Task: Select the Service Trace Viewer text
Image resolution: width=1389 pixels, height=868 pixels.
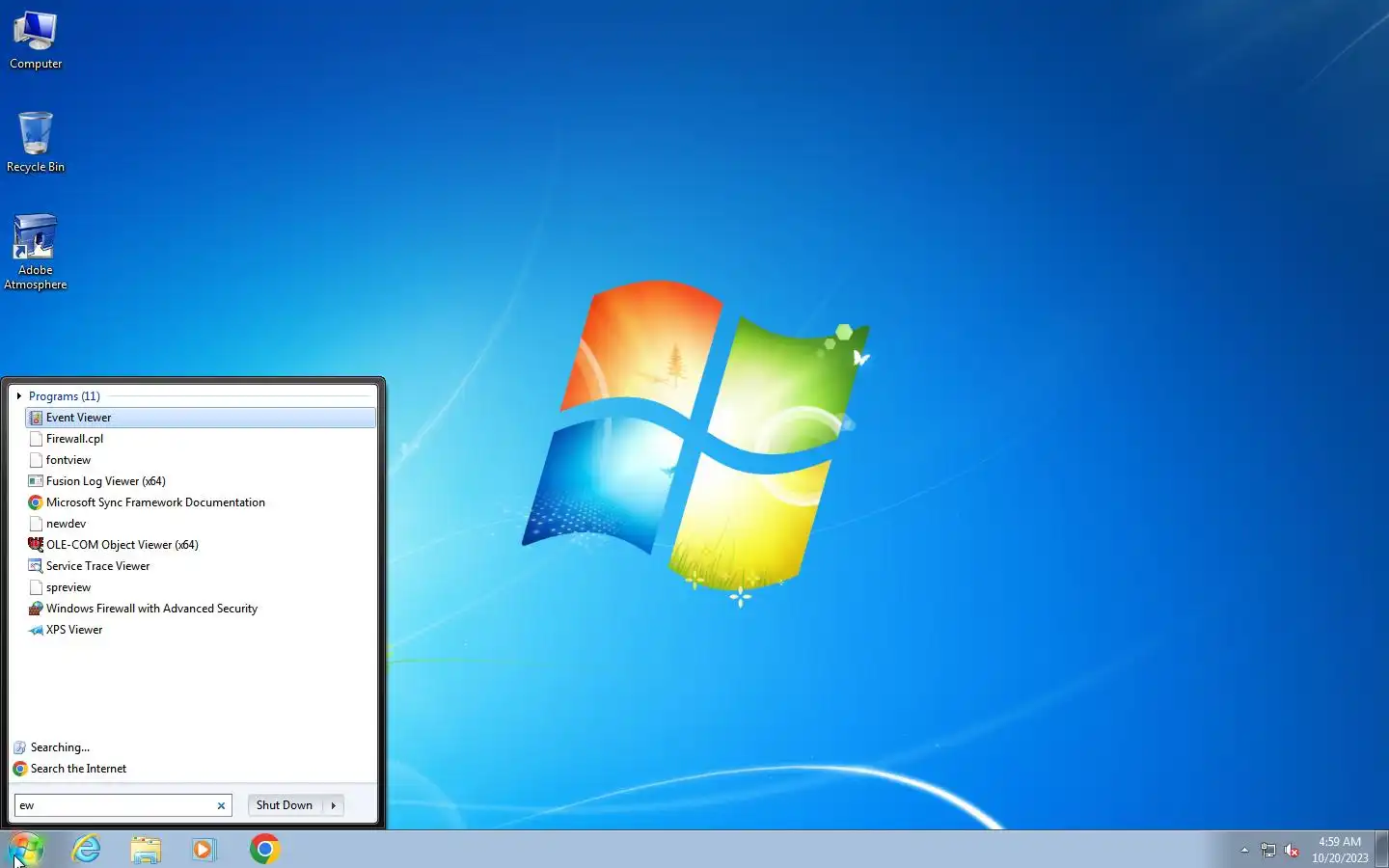Action: click(98, 566)
